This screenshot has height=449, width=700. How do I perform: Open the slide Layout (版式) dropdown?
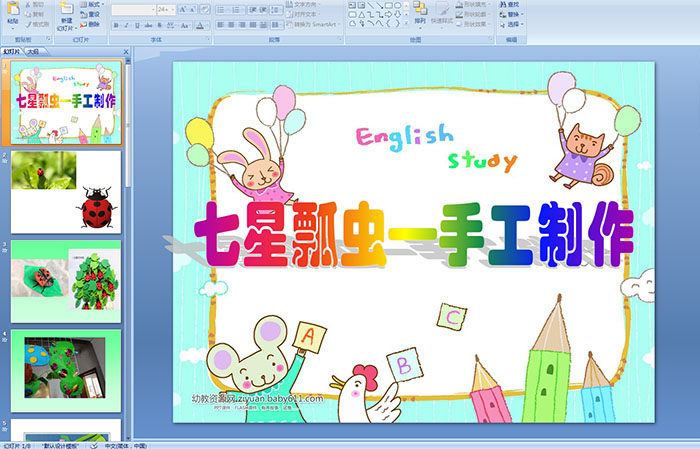92,4
